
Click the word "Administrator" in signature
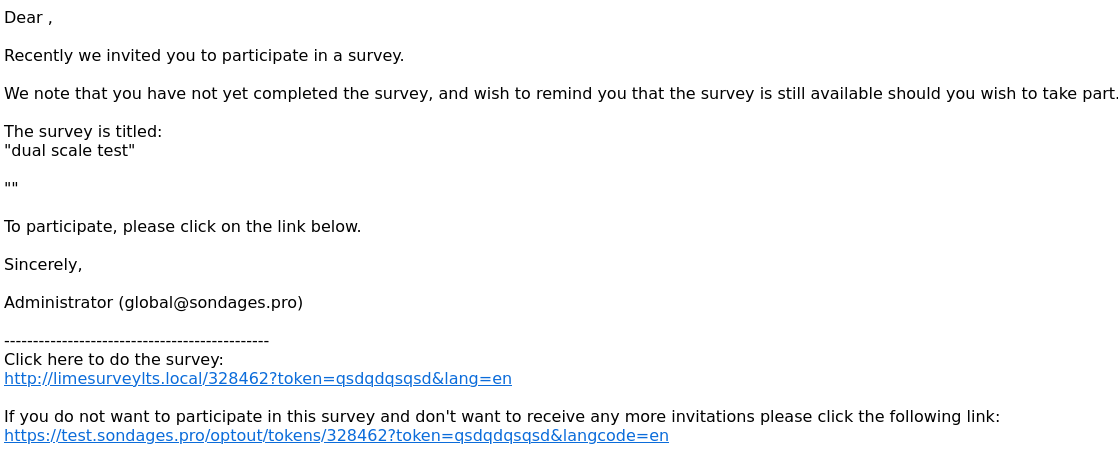pos(58,303)
